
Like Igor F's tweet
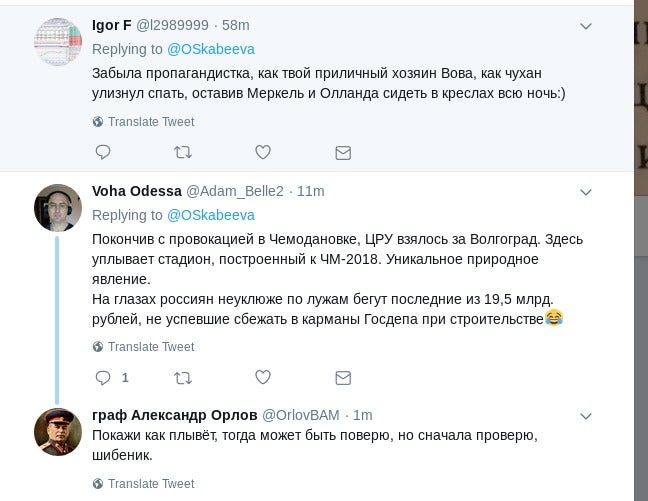pos(263,152)
